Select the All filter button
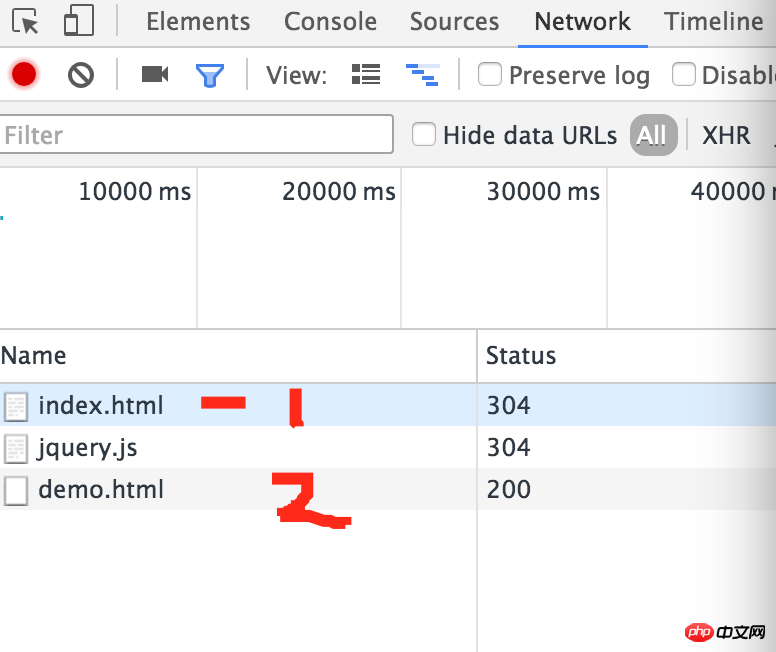Viewport: 776px width, 652px height. click(652, 135)
